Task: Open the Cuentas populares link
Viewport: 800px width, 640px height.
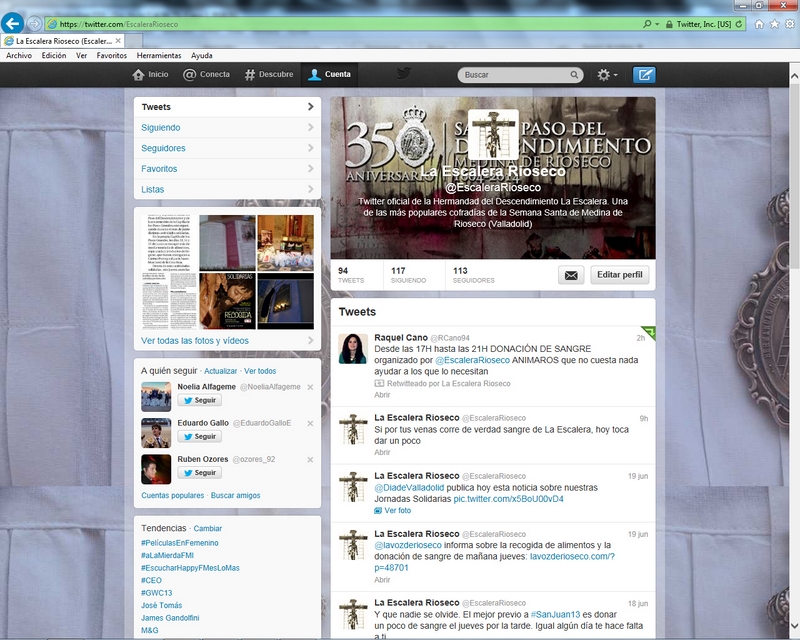Action: pos(172,496)
